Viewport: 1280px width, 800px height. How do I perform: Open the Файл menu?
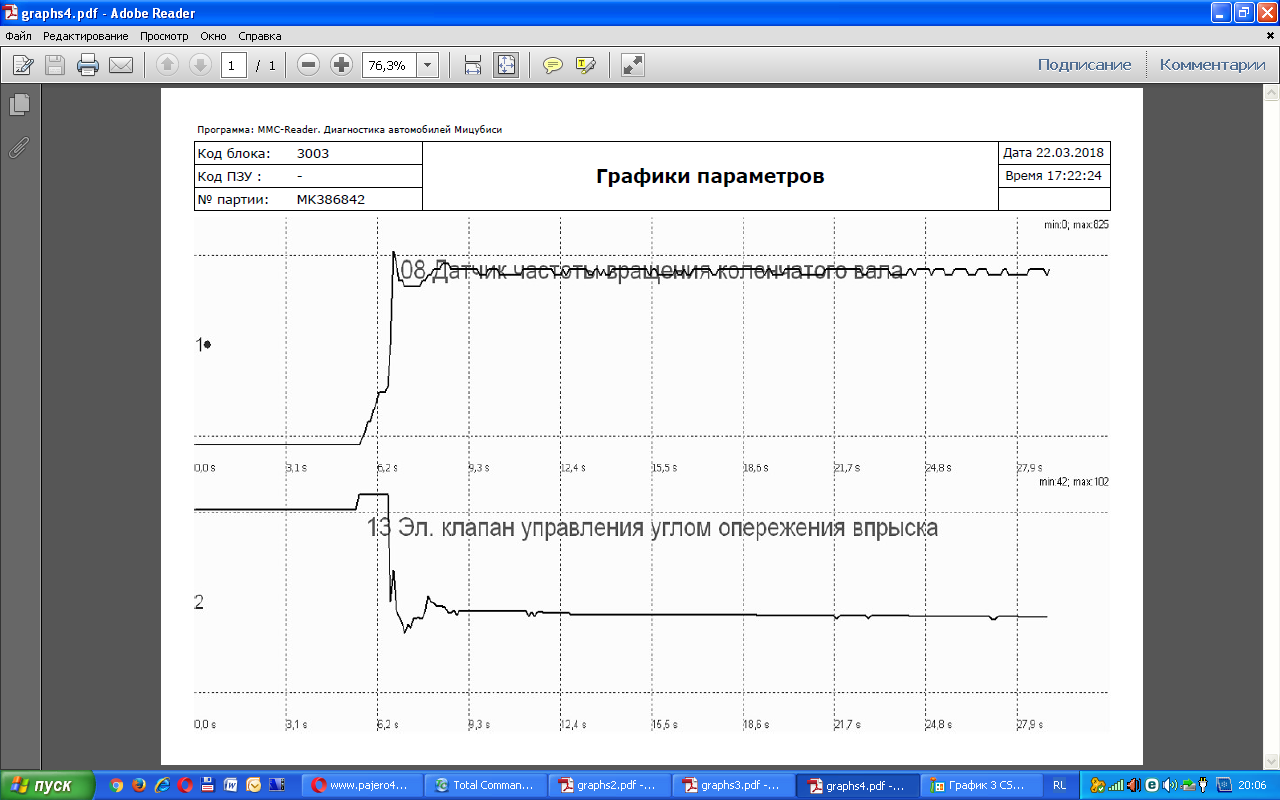[x=18, y=36]
